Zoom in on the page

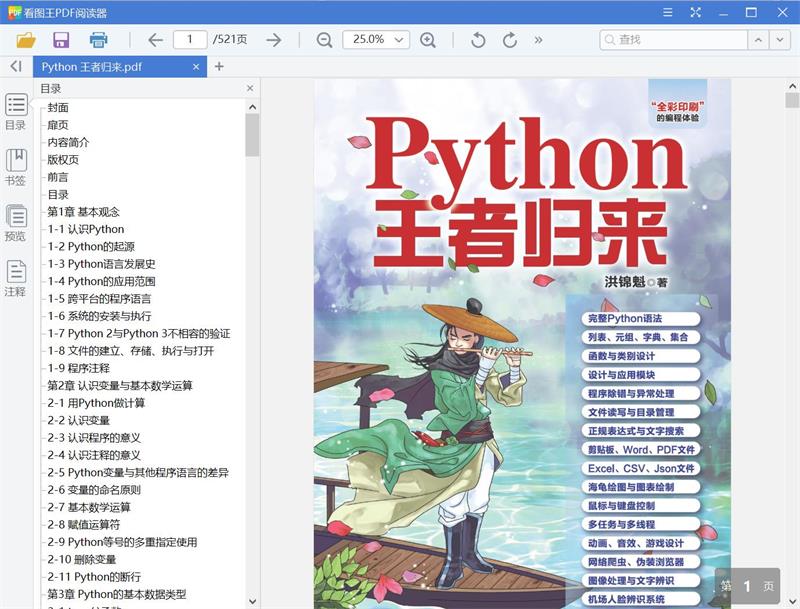tap(428, 40)
